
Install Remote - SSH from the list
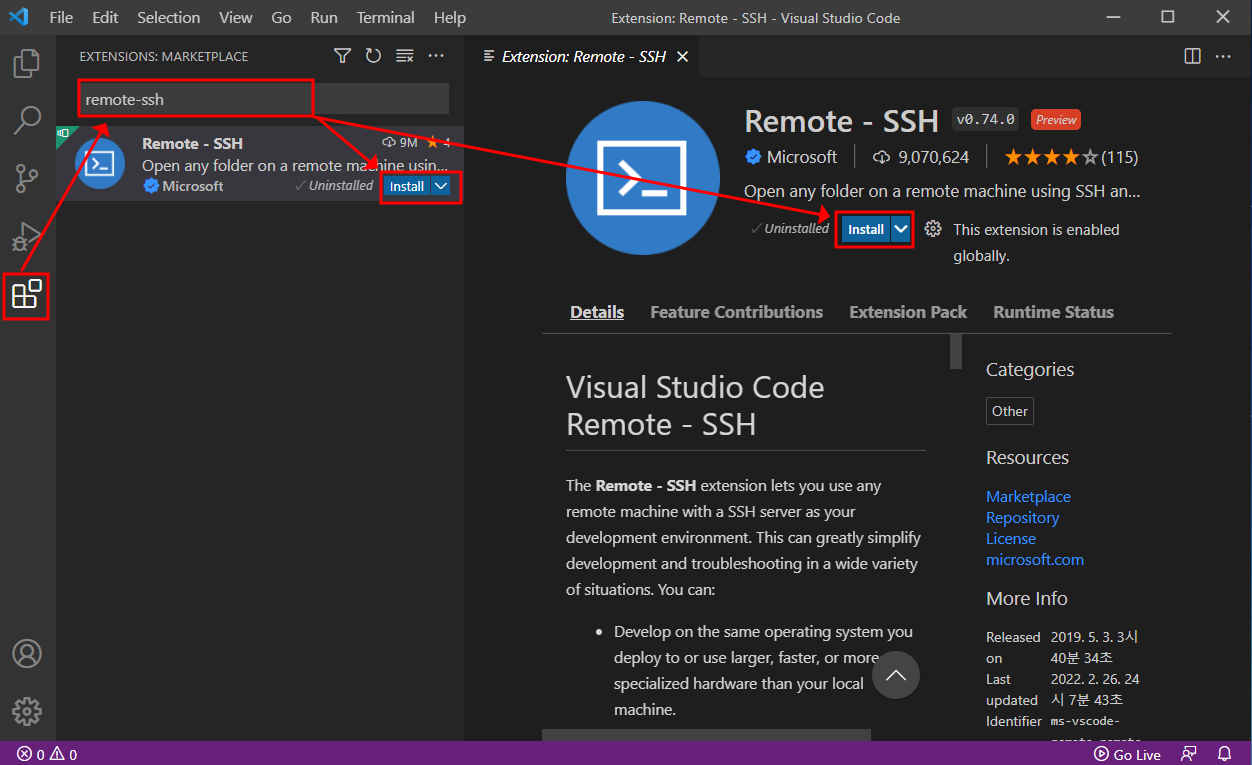point(406,186)
